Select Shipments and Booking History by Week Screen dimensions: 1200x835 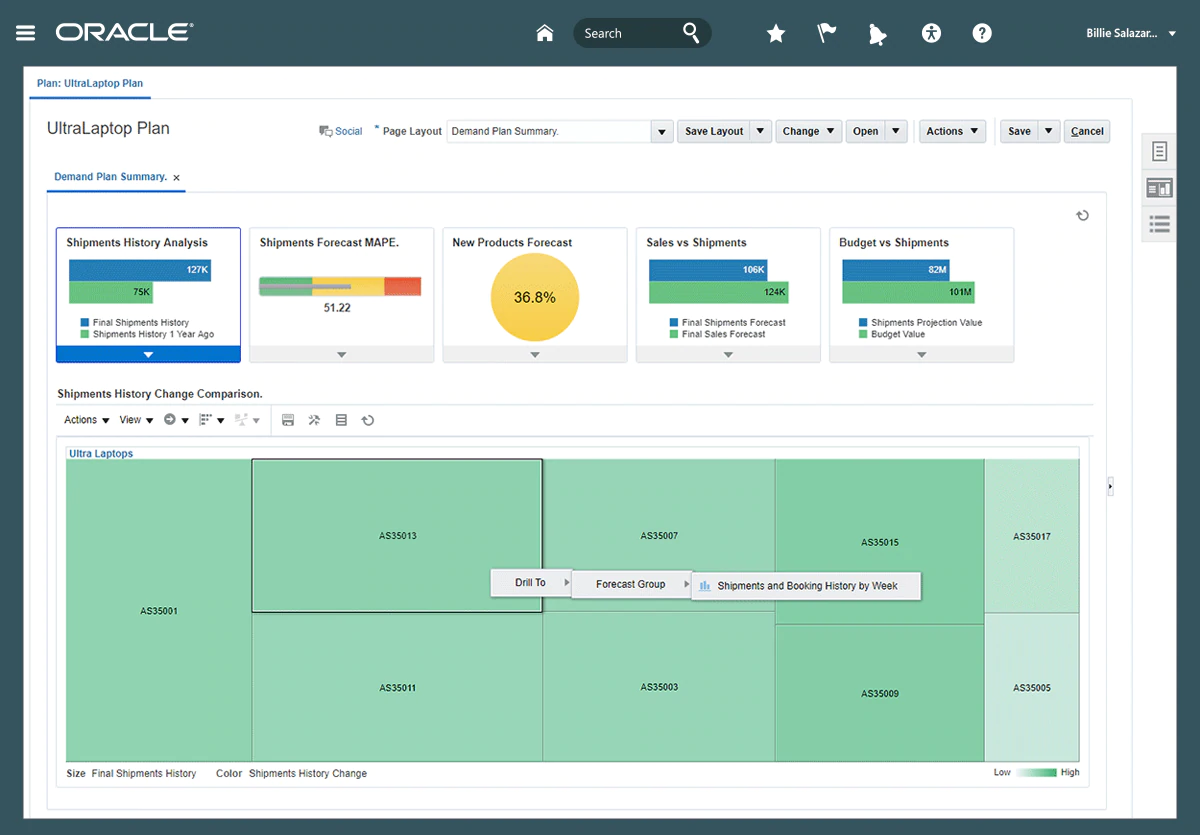[806, 586]
